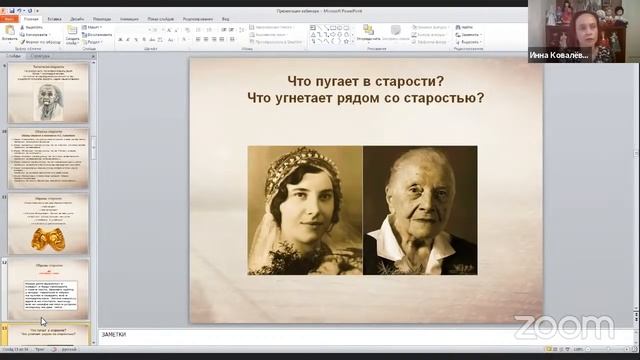Open Раздел section dropdown
640x360 pixels.
(x=93, y=42)
